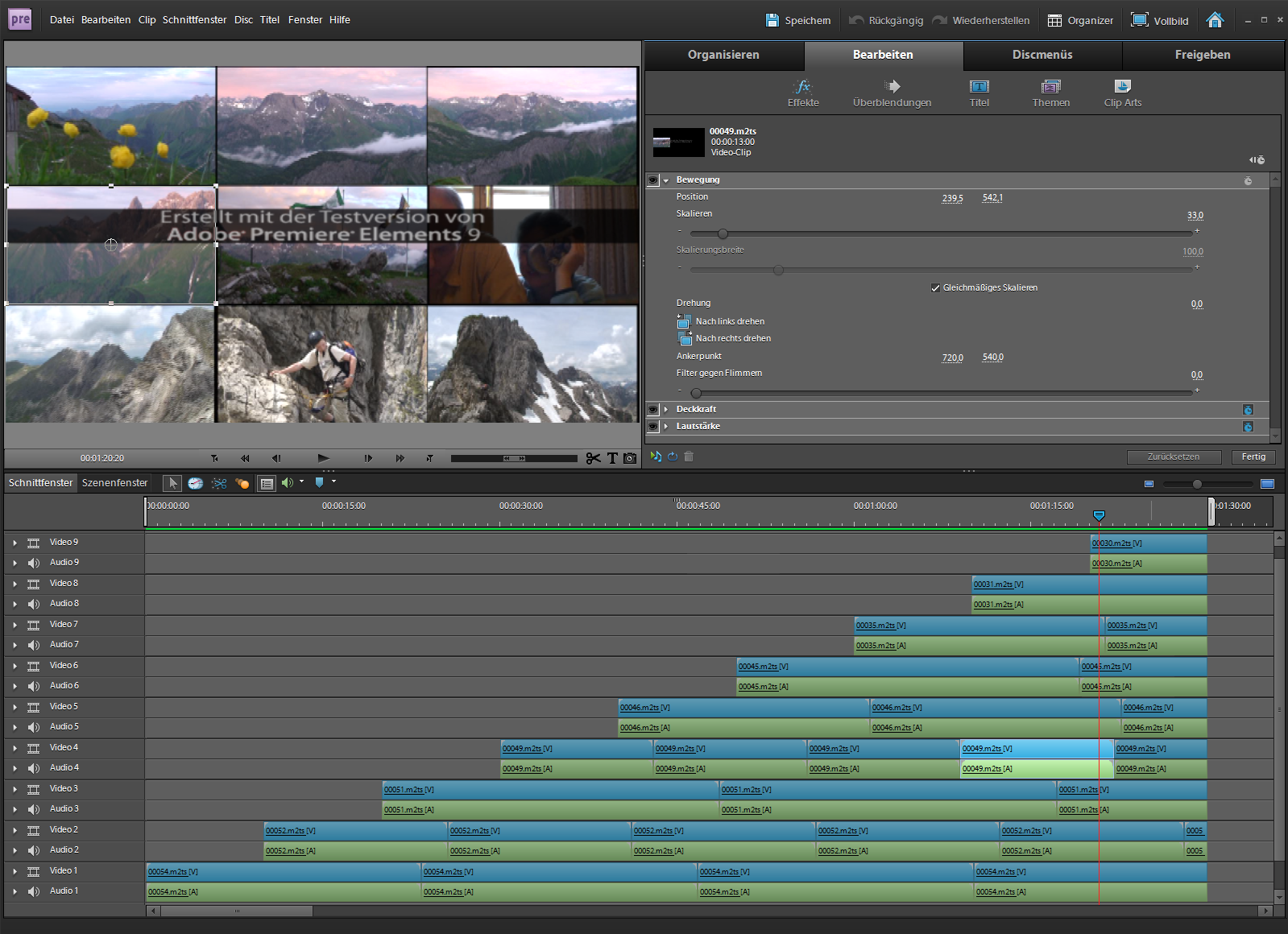Screen dimensions: 1288x934
Task: Open the Effekte panel
Action: [x=803, y=93]
